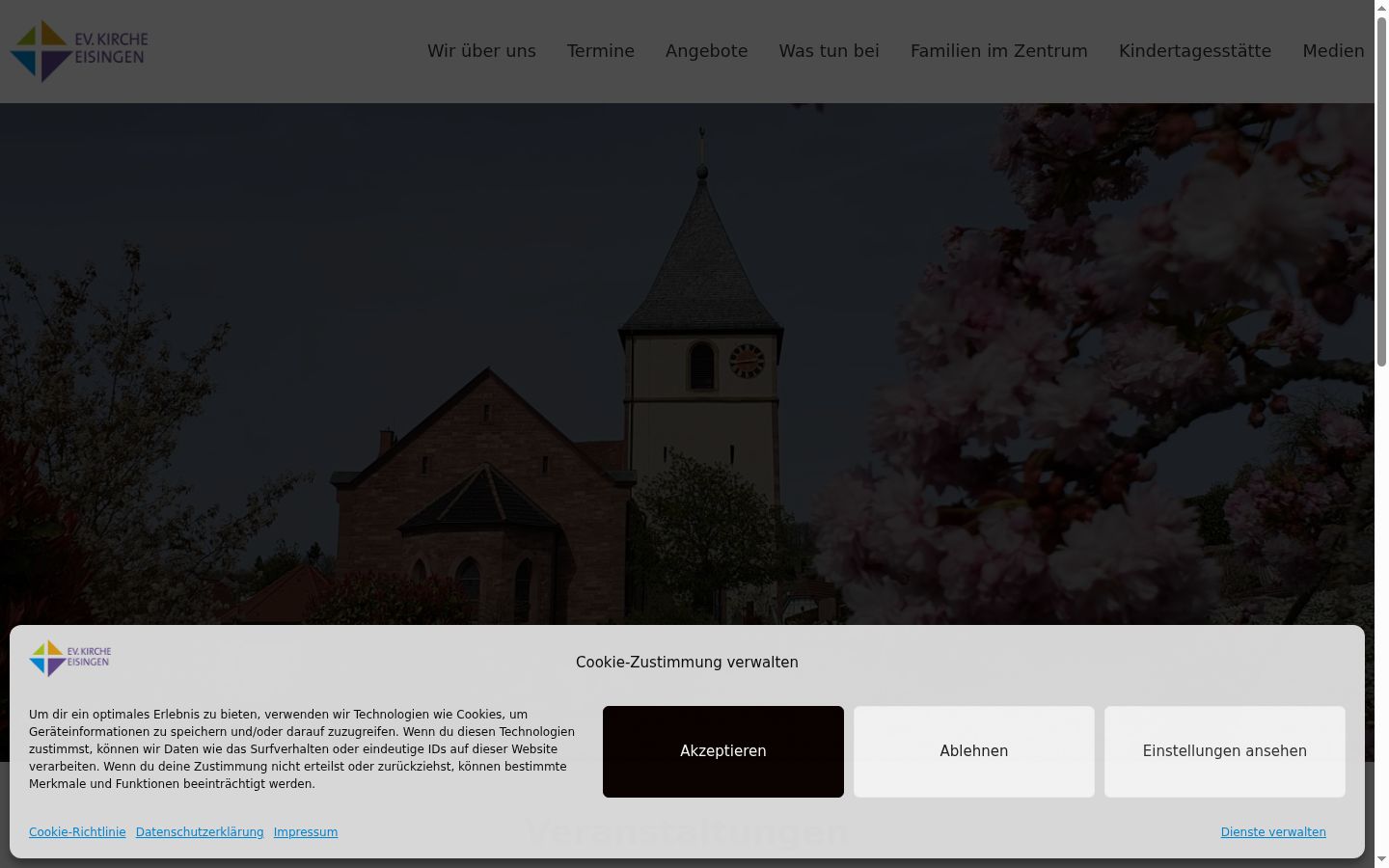Screen dimensions: 1389x868
Task: Click the Cookie-Zustimmung verwalten heading
Action: 687,663
